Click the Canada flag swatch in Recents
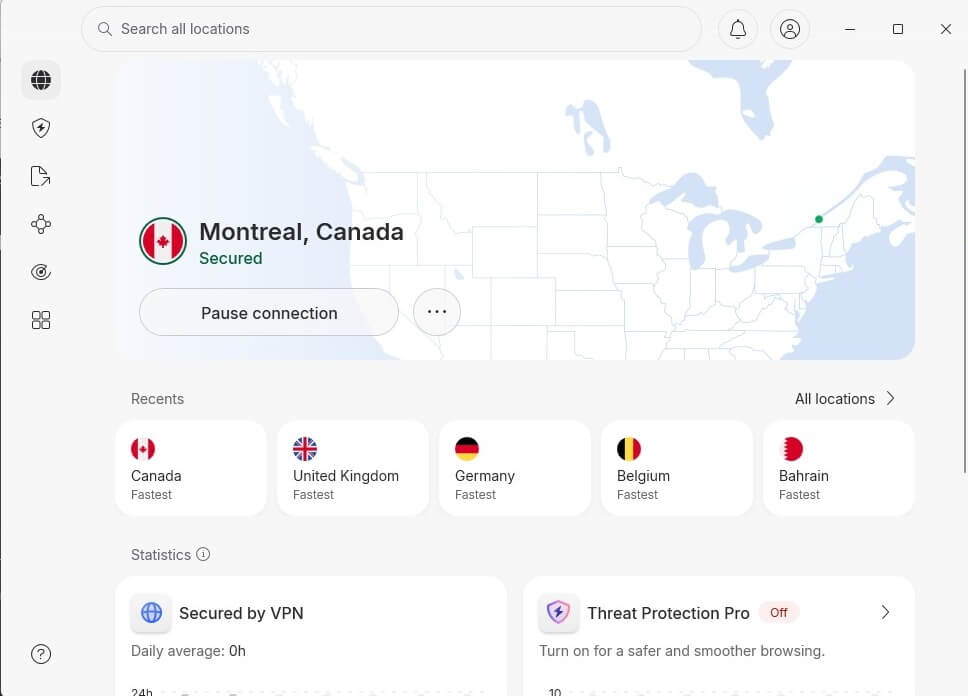This screenshot has height=696, width=968. click(143, 448)
